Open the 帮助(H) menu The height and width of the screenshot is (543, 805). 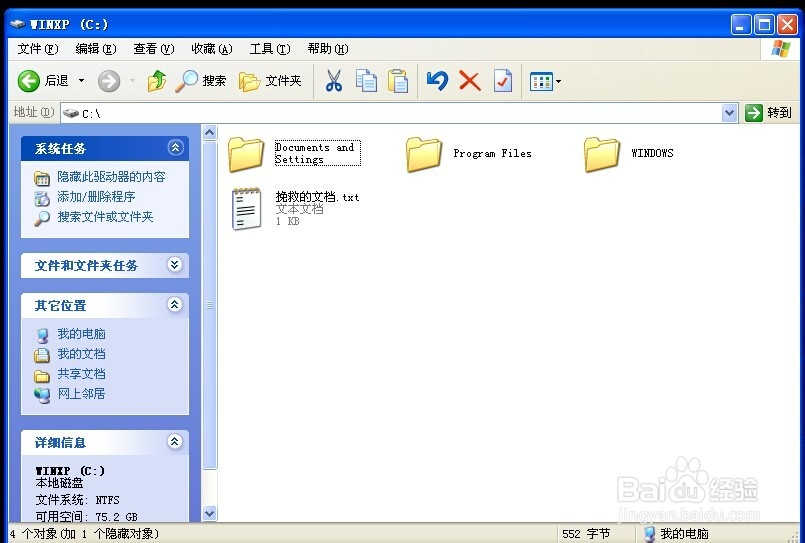click(x=328, y=49)
